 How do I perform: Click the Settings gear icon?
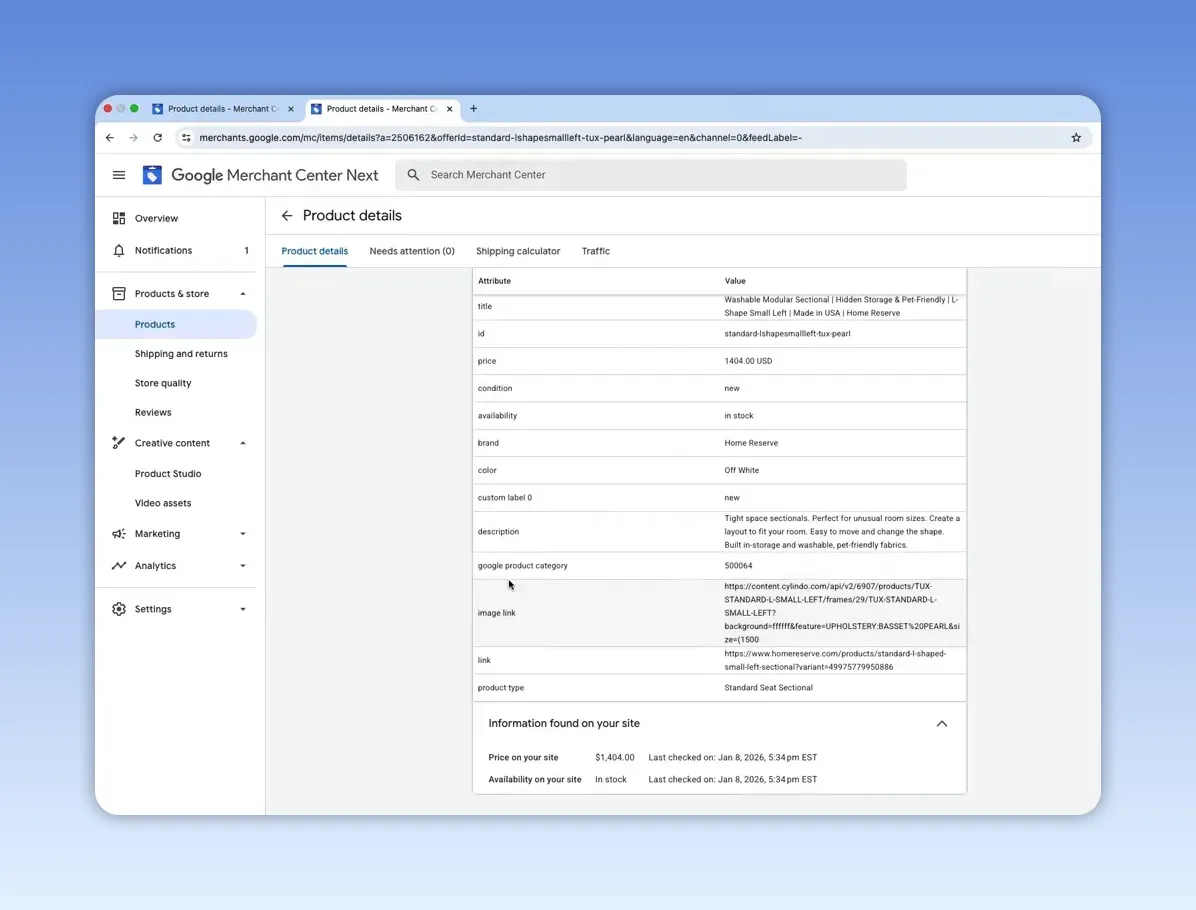(x=119, y=609)
